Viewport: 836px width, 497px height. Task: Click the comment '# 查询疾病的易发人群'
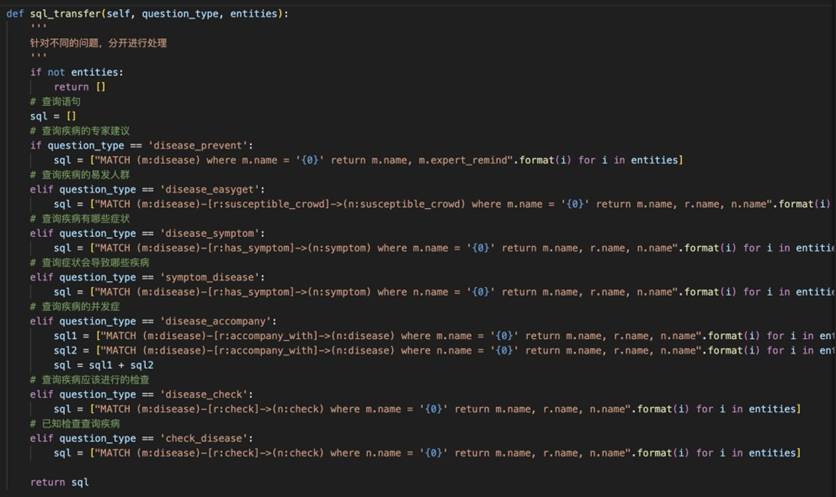tap(80, 174)
